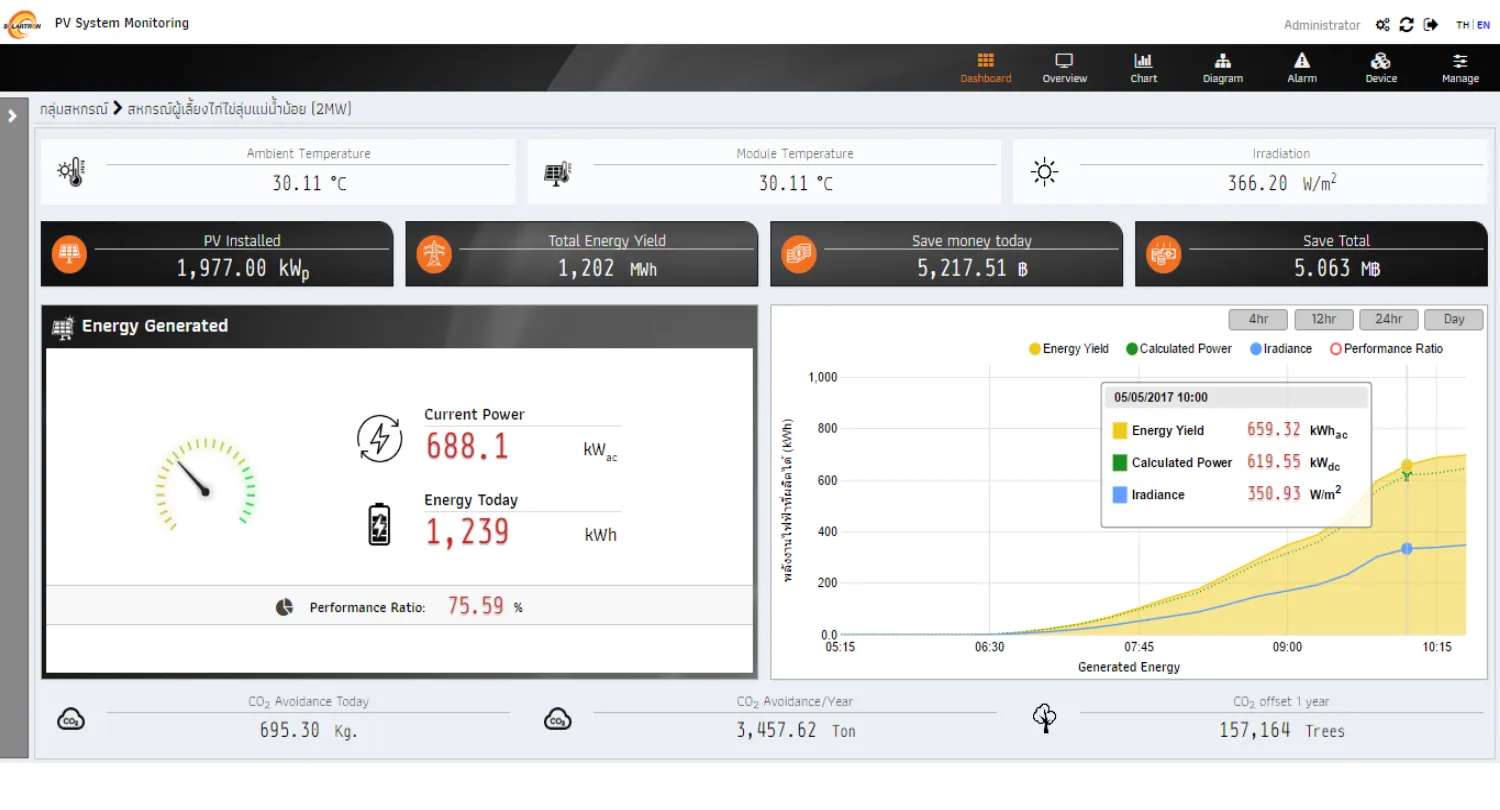Click the Performance Ratio value 75.59
Image resolution: width=1500 pixels, height=810 pixels.
pos(476,605)
